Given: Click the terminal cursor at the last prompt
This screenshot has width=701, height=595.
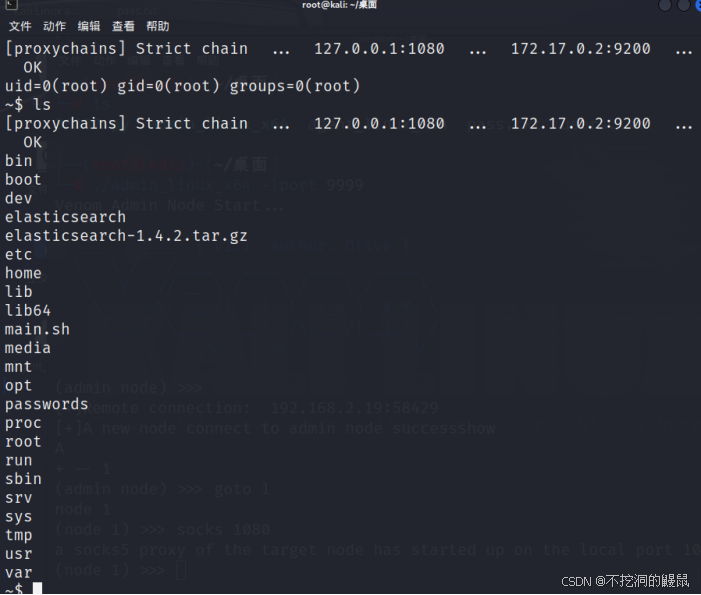Looking at the screenshot, I should [x=38, y=589].
